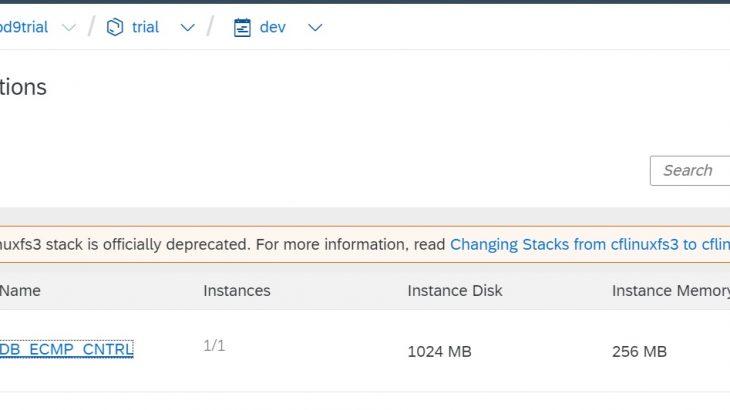730x410 pixels.
Task: Click the Instances column header
Action: (x=236, y=291)
